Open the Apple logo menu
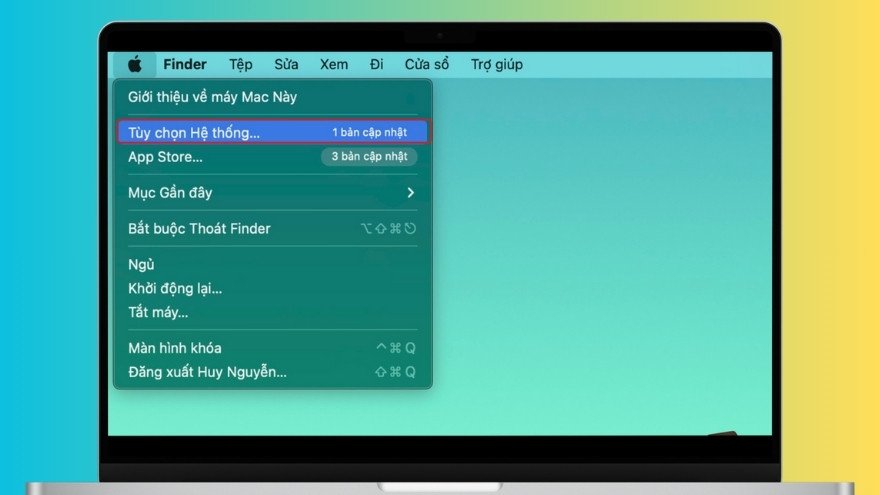This screenshot has width=880, height=495. (x=135, y=65)
